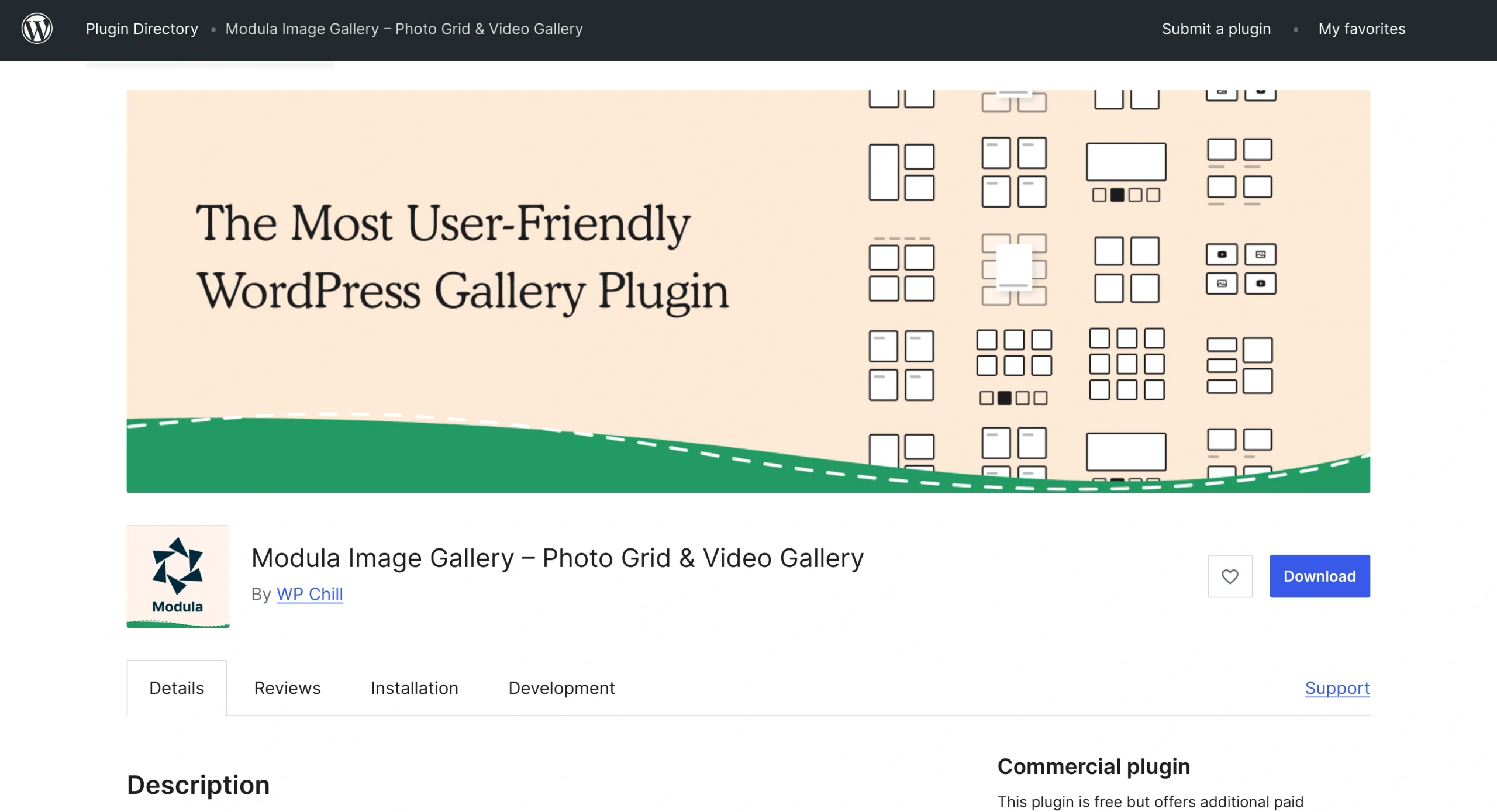Click the plugin title Modula Image Gallery heading
The width and height of the screenshot is (1497, 812).
557,558
